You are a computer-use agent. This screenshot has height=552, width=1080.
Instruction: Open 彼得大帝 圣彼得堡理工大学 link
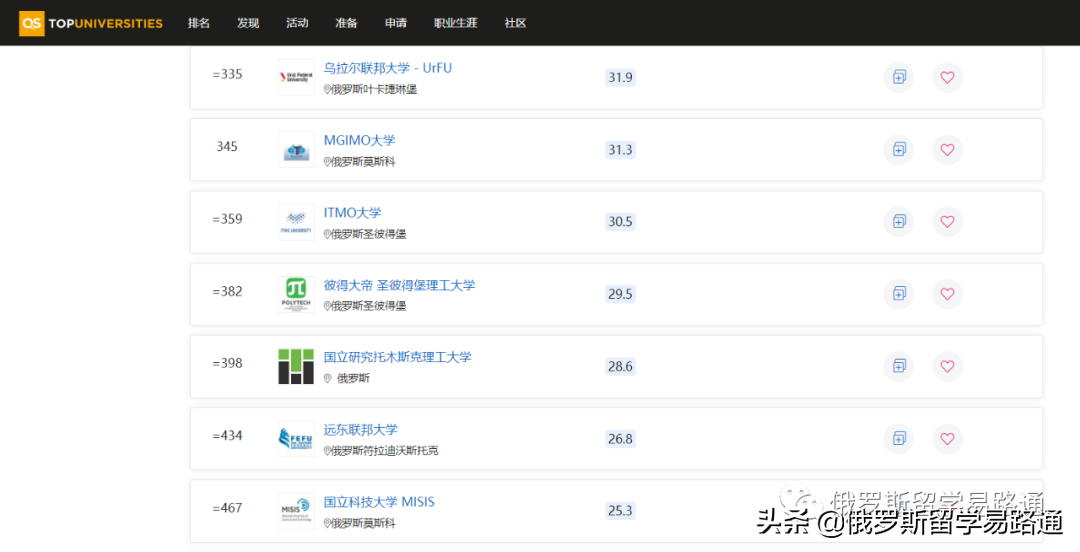tap(399, 285)
